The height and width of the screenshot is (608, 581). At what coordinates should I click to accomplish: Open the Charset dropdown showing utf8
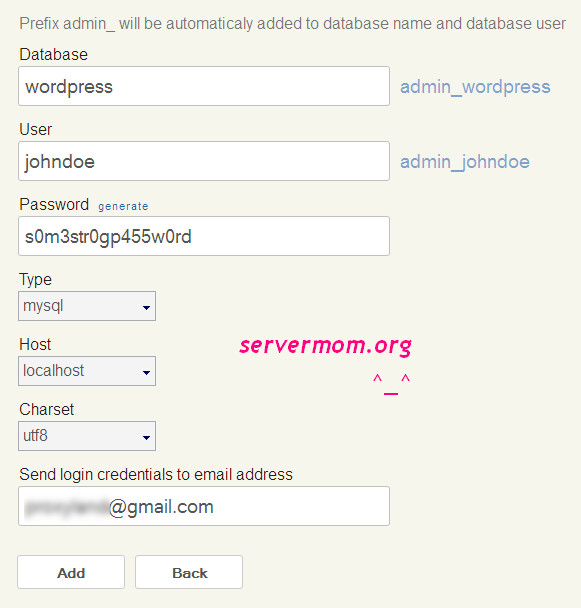click(x=87, y=436)
